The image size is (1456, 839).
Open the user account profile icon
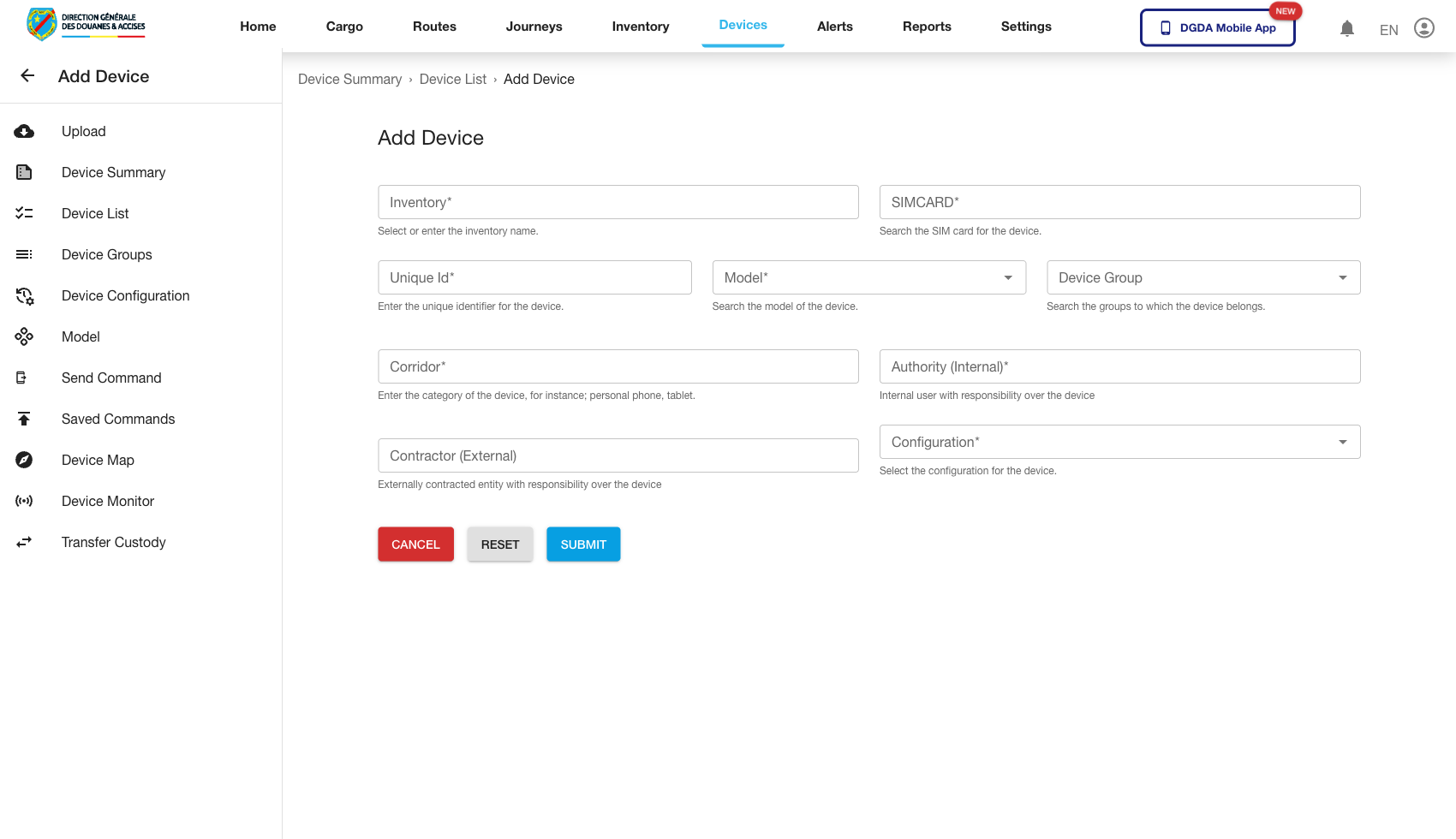click(1423, 28)
